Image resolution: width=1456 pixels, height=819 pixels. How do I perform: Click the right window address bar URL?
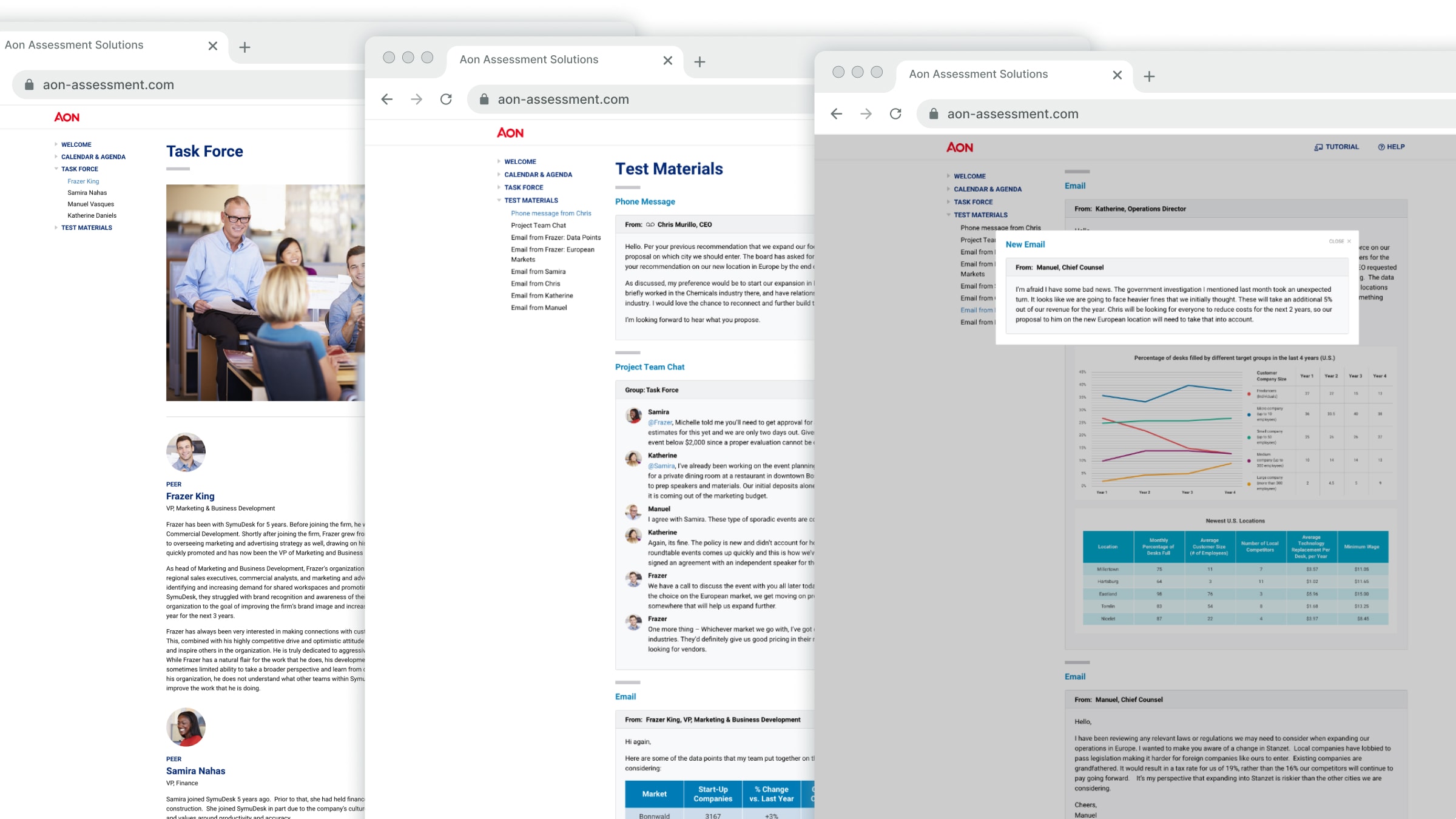coord(1013,113)
